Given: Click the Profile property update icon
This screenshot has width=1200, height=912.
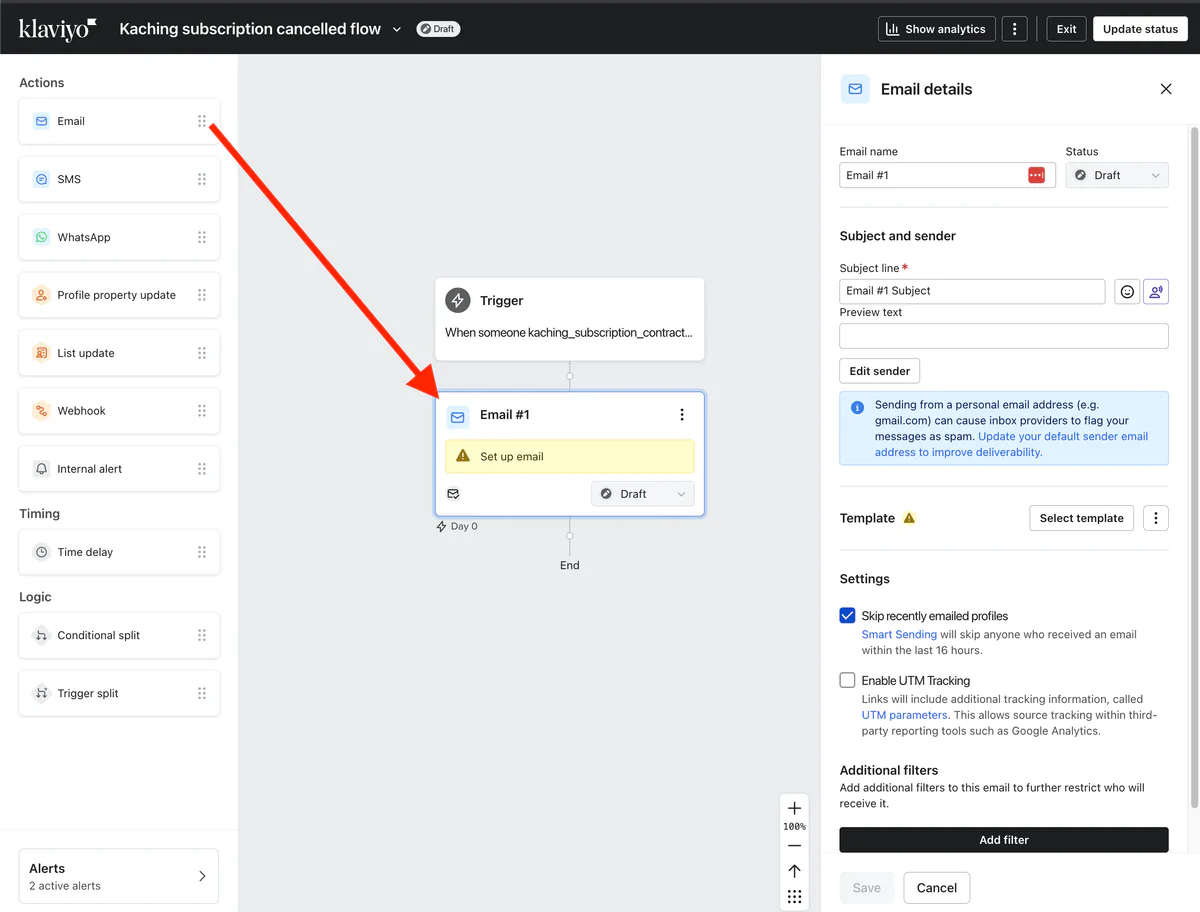Looking at the screenshot, I should click(x=41, y=295).
